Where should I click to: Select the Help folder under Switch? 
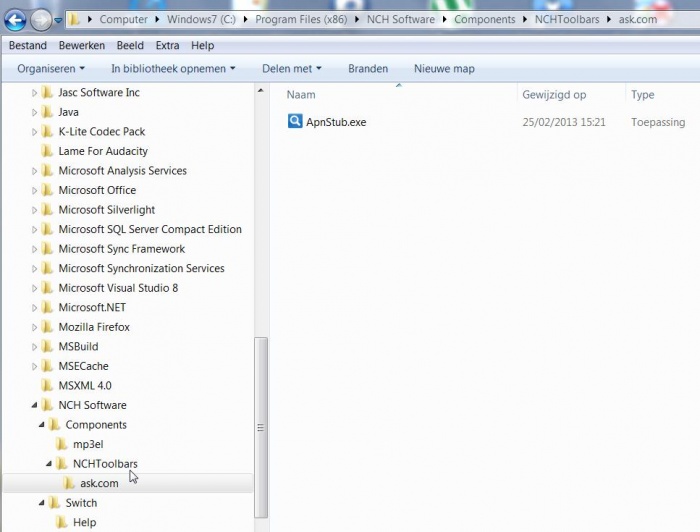tap(84, 522)
